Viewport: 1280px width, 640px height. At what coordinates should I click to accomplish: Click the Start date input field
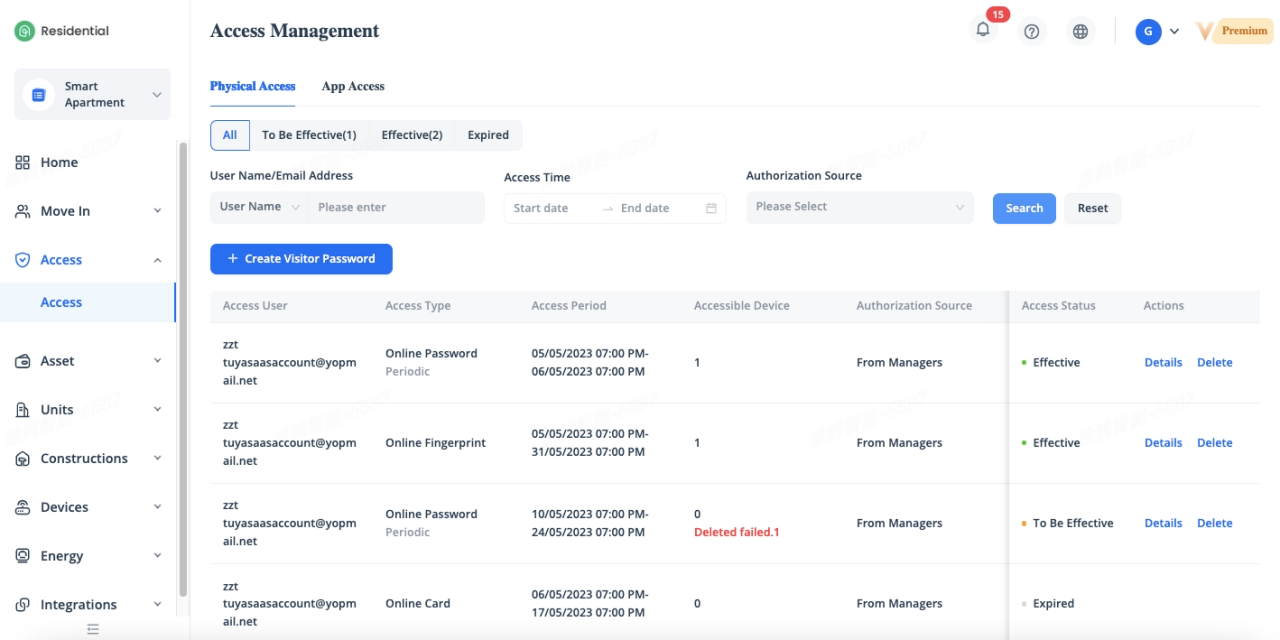click(552, 208)
